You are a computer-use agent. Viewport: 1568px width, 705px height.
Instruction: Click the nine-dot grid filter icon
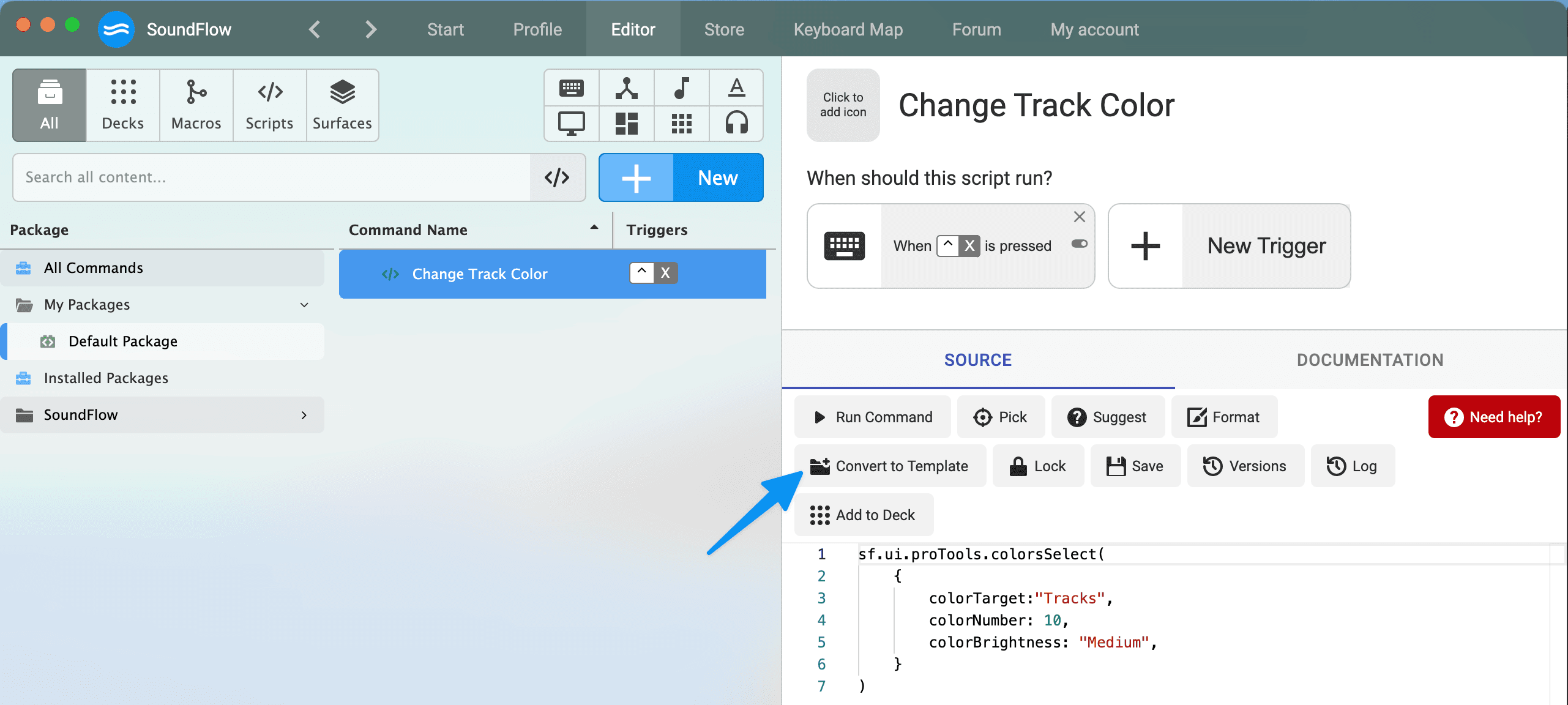[682, 123]
